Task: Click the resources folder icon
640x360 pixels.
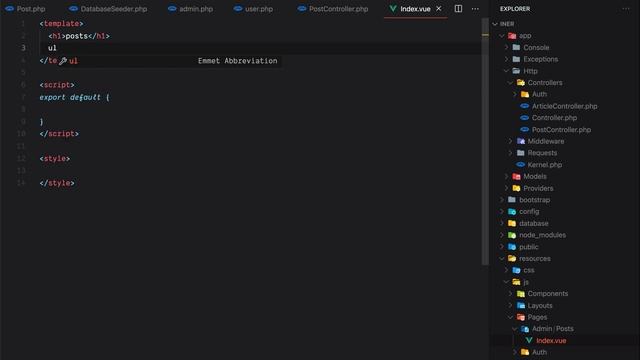Action: point(512,258)
